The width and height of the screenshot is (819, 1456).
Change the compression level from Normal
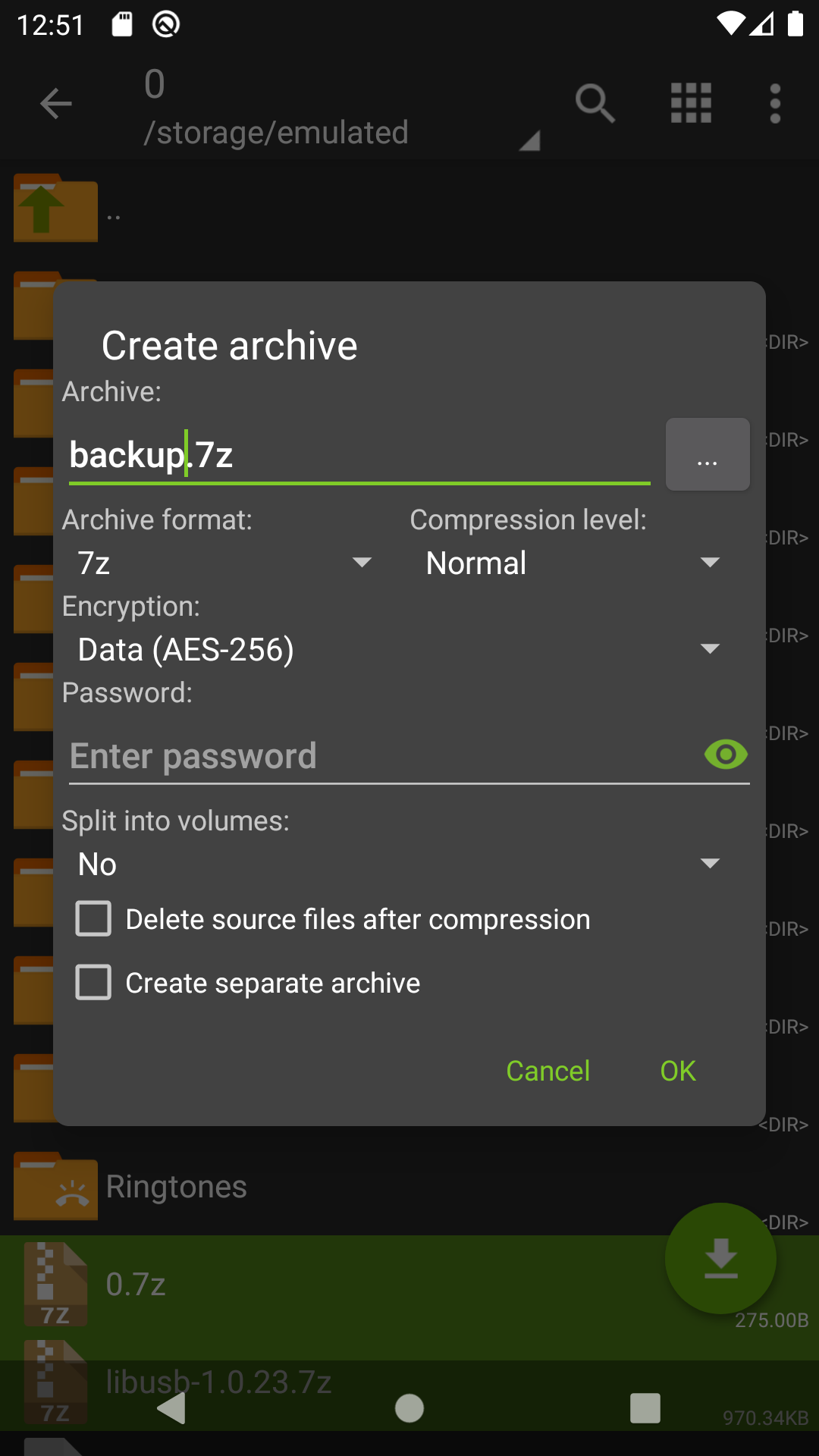click(569, 563)
